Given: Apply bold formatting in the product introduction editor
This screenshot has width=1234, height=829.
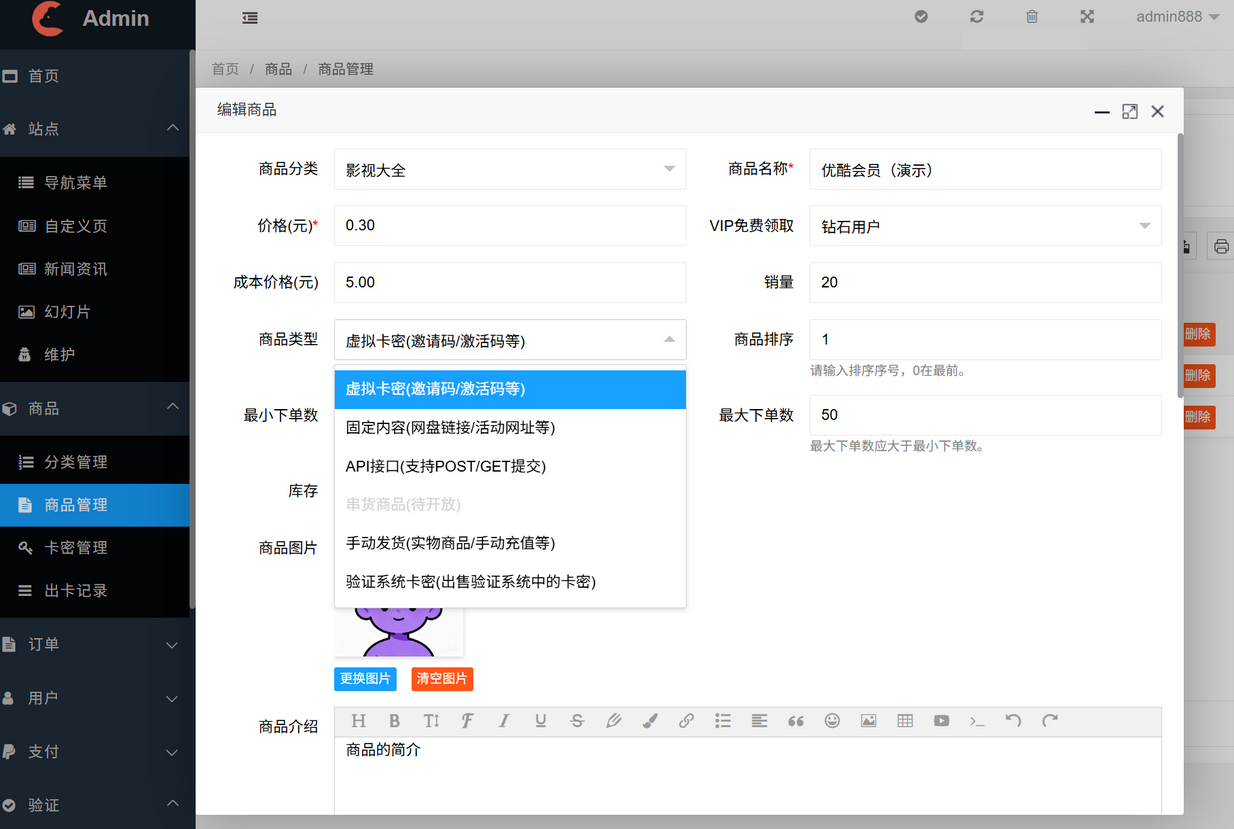Looking at the screenshot, I should click(x=394, y=720).
